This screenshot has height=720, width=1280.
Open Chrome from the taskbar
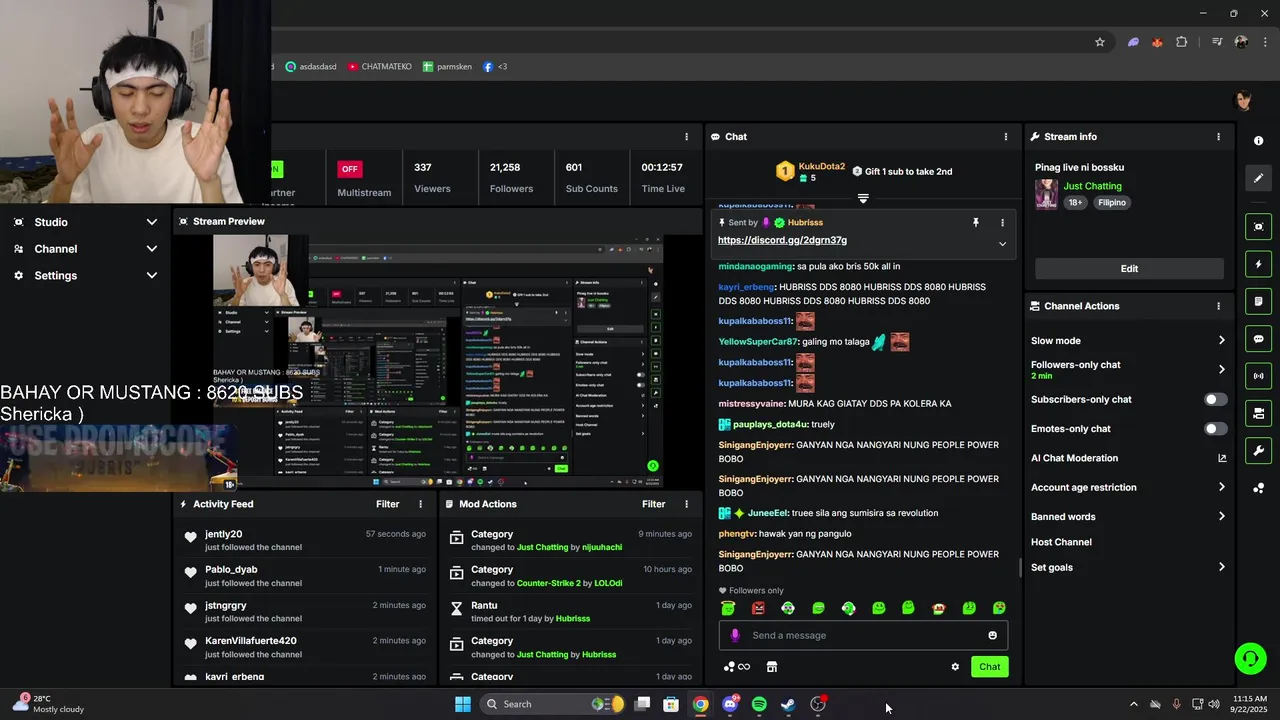pos(700,704)
